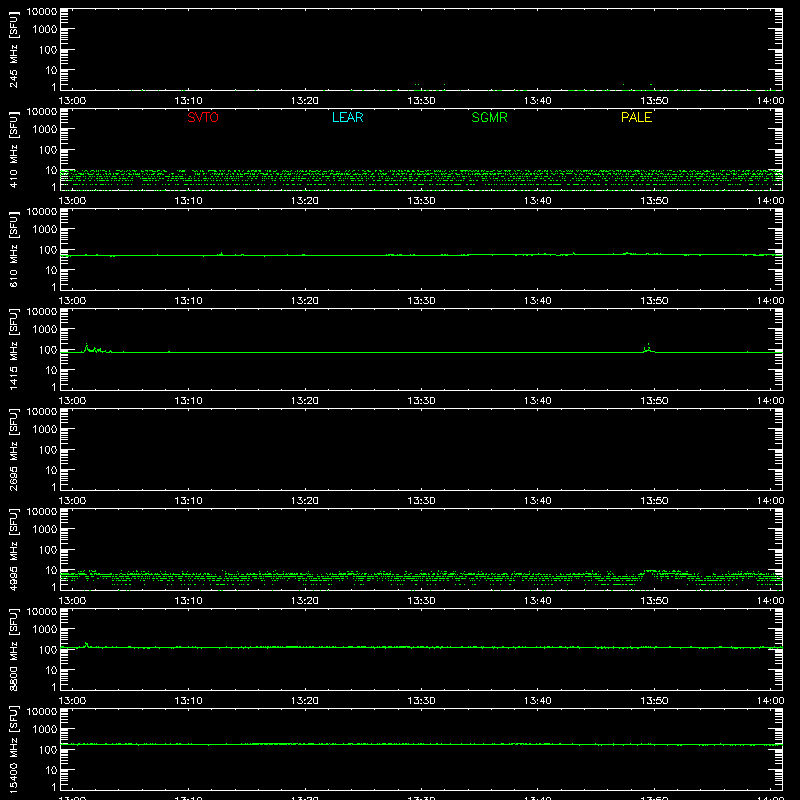The width and height of the screenshot is (800, 800).
Task: Click 13:10 tick under the 410 MHz plot
Action: tap(188, 201)
